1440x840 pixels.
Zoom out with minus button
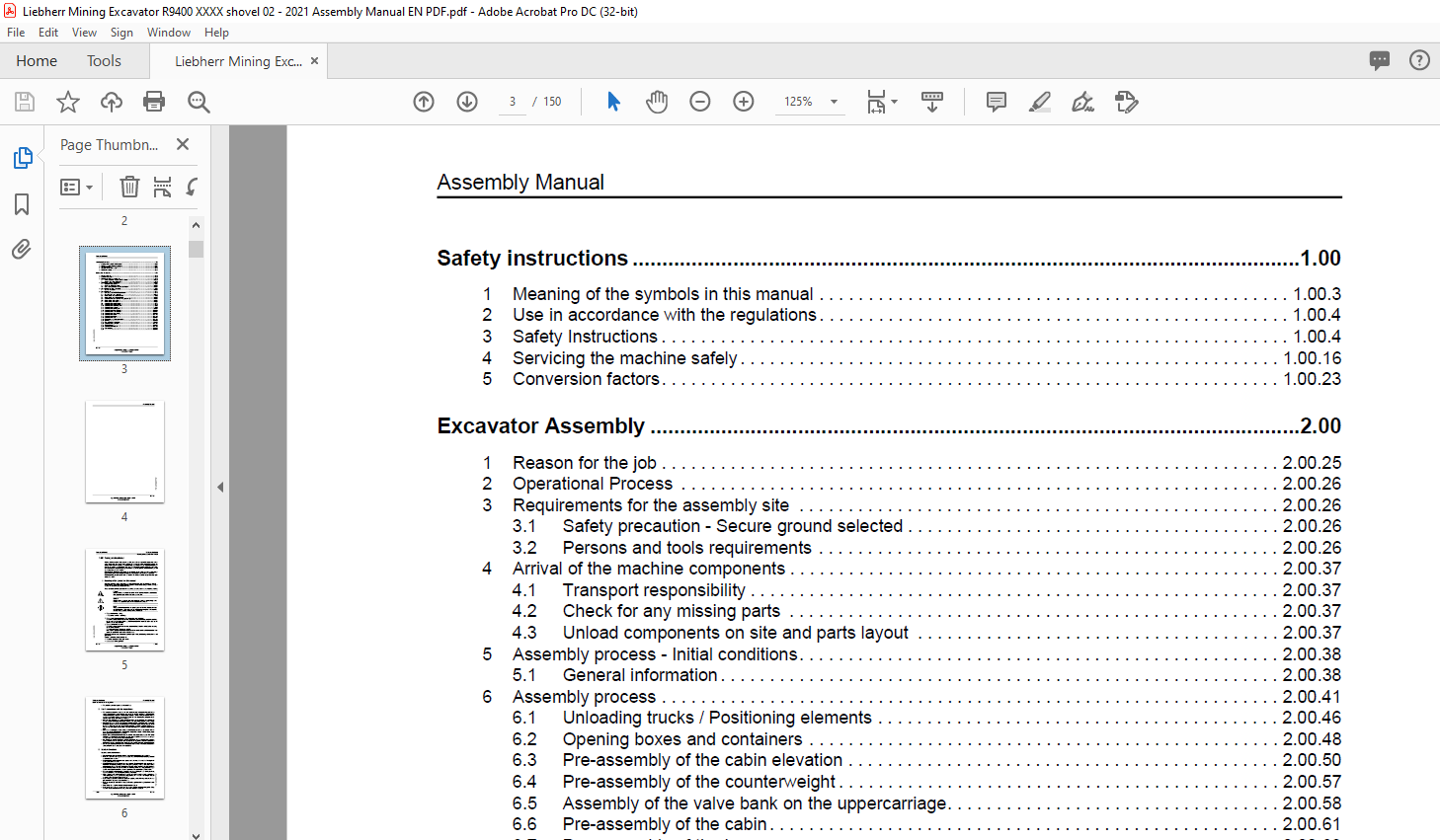tap(700, 102)
